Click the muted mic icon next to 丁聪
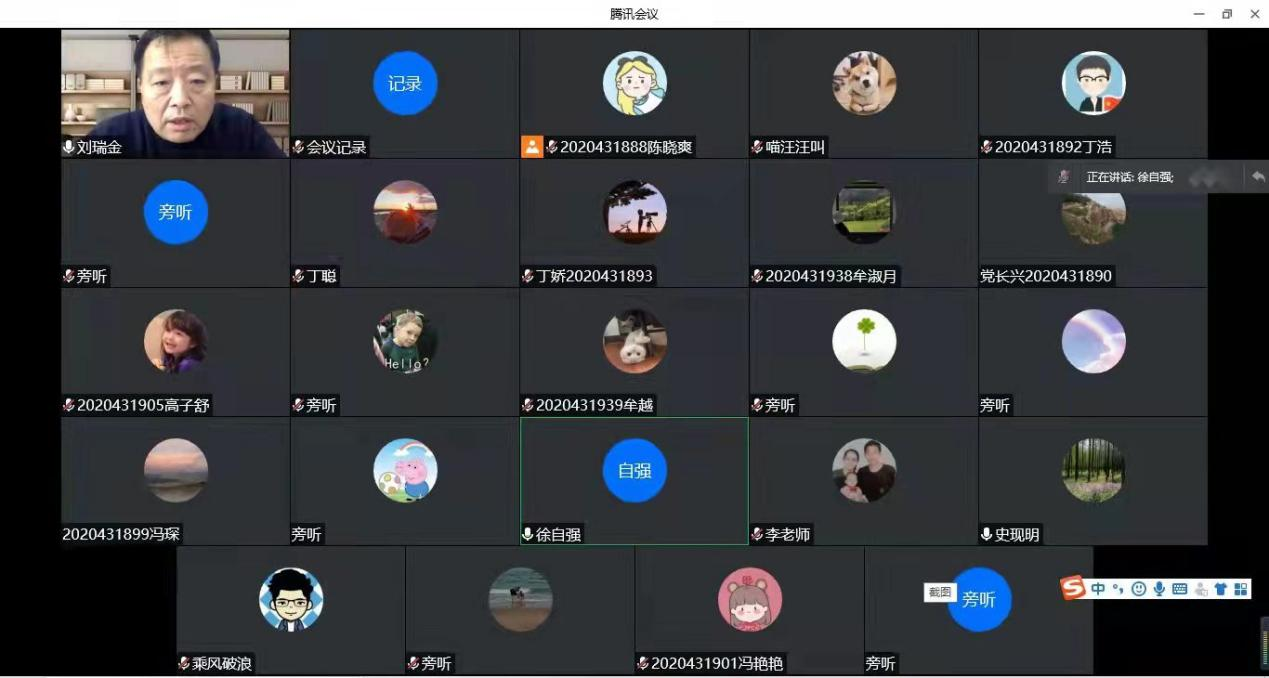Image resolution: width=1269 pixels, height=678 pixels. 298,276
